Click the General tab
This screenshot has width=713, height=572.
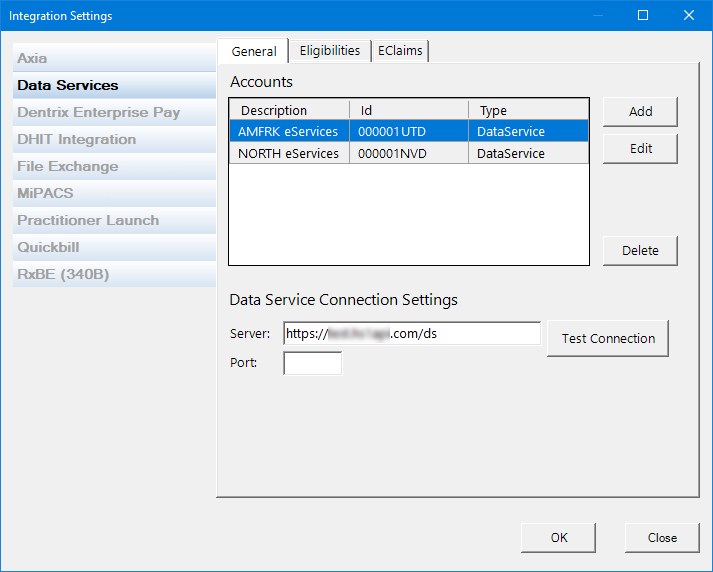pyautogui.click(x=253, y=51)
